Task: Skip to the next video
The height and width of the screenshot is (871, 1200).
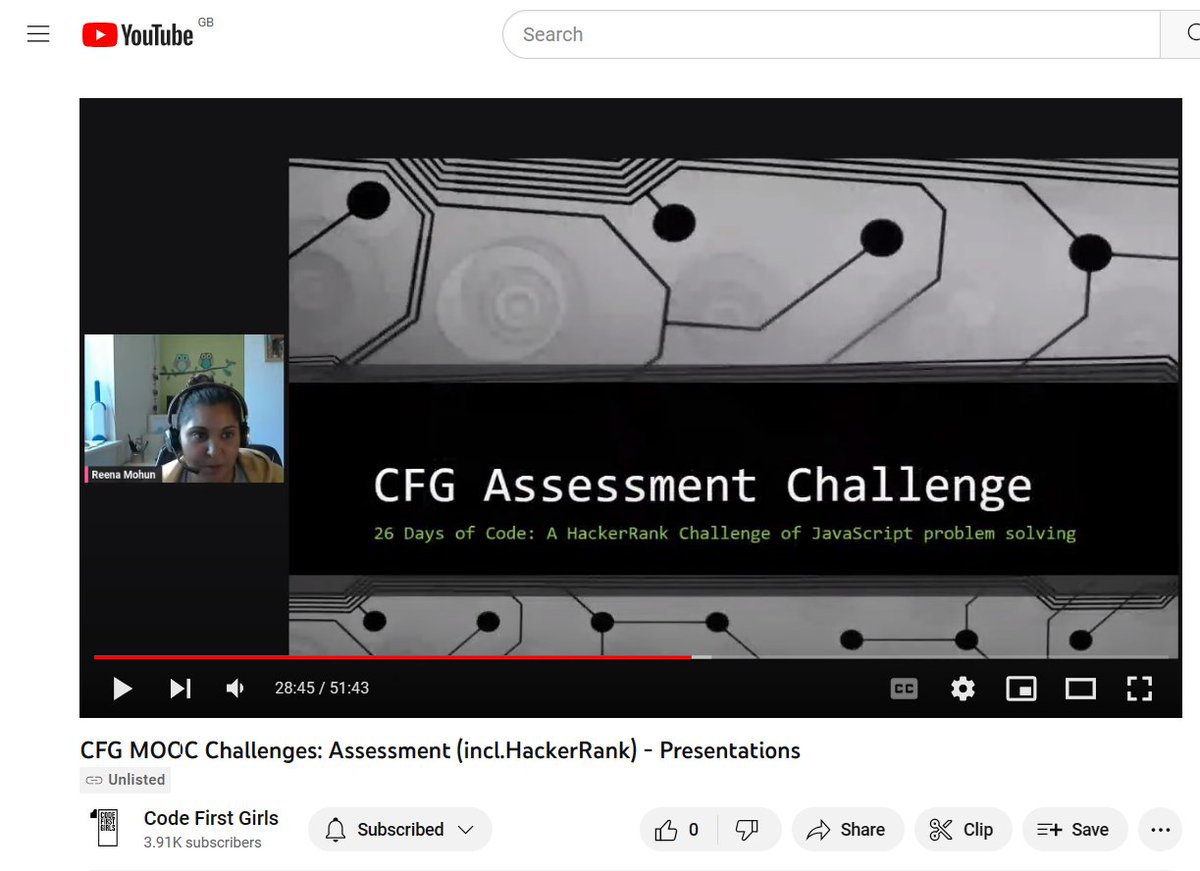Action: pos(180,688)
